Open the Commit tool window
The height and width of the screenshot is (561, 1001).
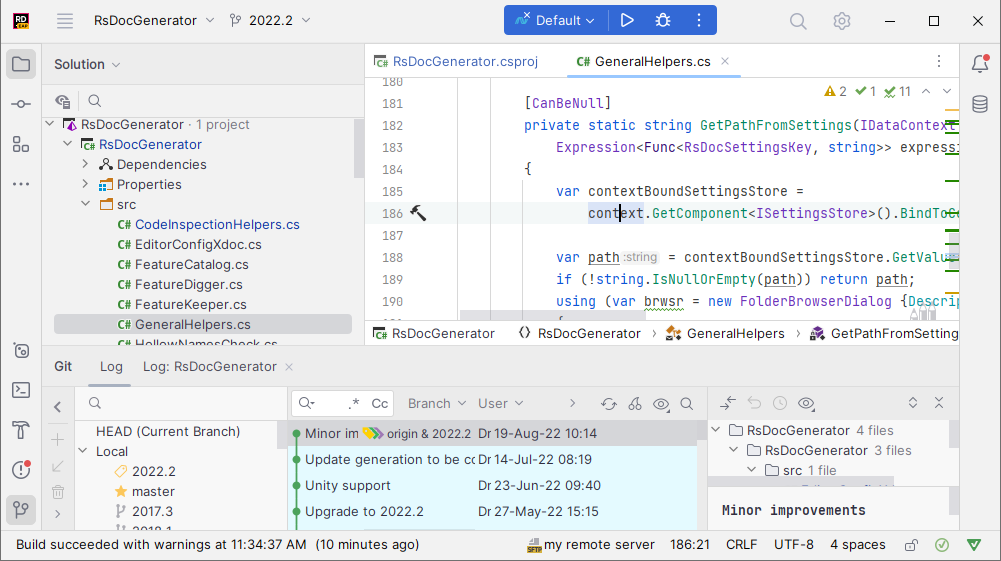tap(21, 104)
